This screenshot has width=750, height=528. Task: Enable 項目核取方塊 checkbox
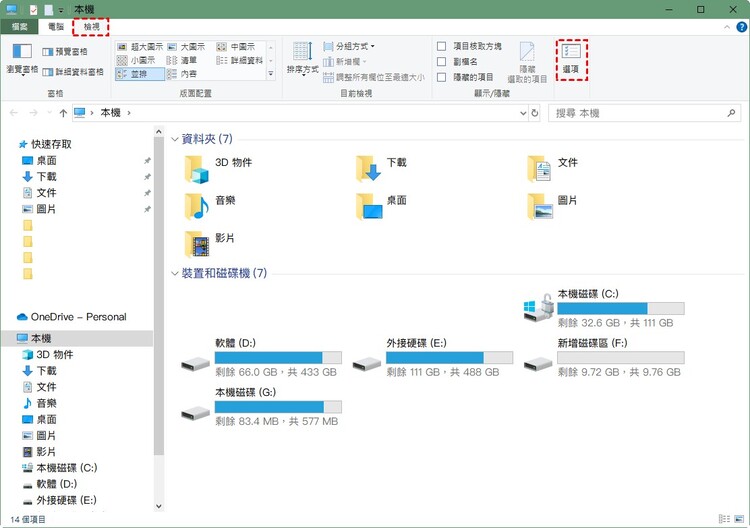pos(441,46)
